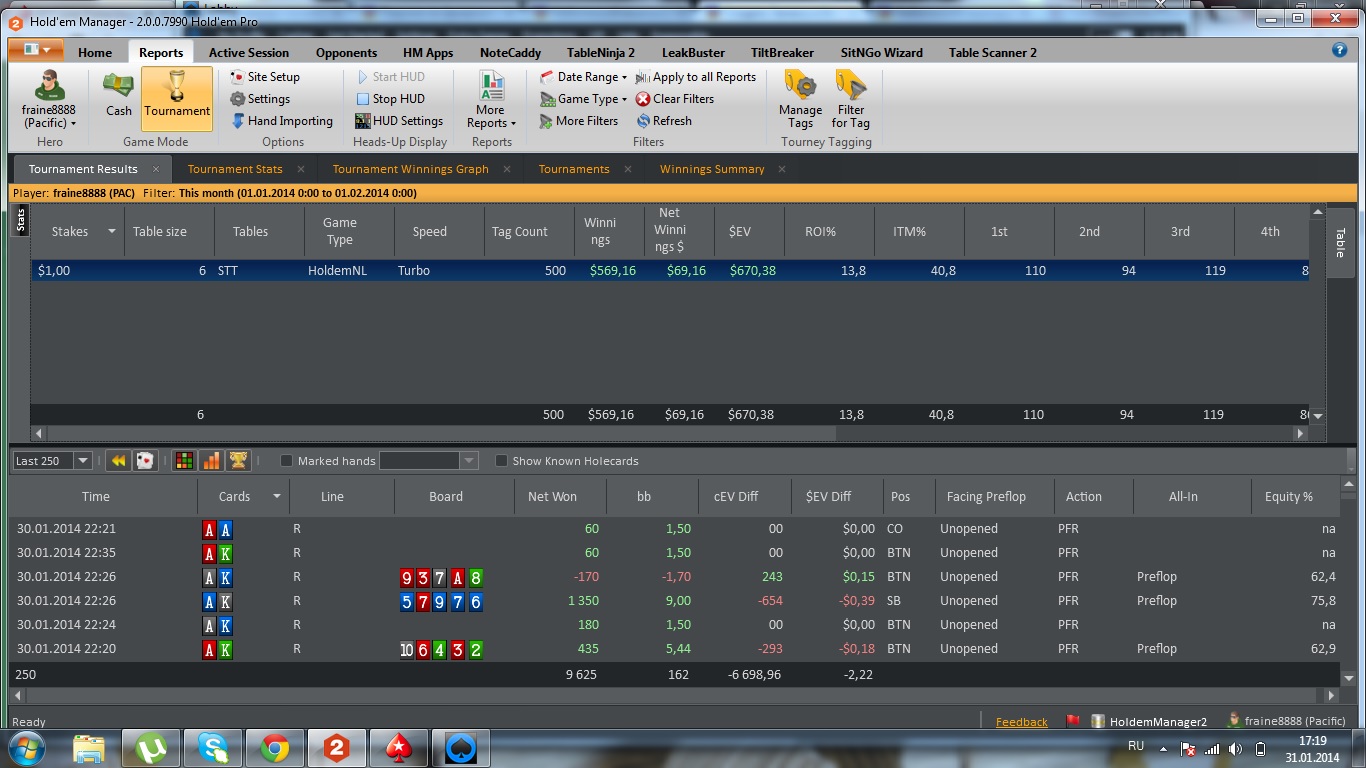Click Clear Filters

(675, 99)
